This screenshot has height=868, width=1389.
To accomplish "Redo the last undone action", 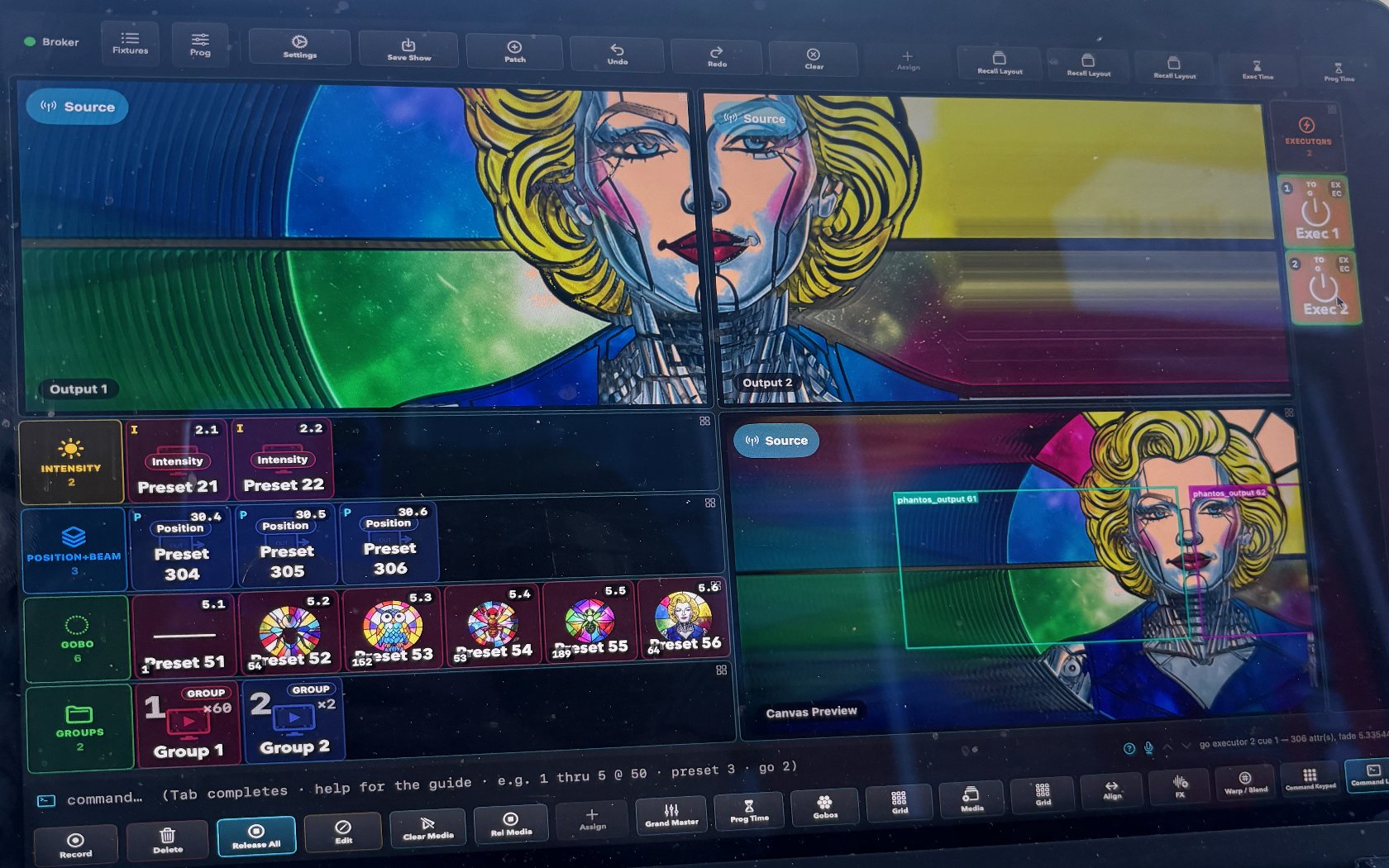I will 717,57.
